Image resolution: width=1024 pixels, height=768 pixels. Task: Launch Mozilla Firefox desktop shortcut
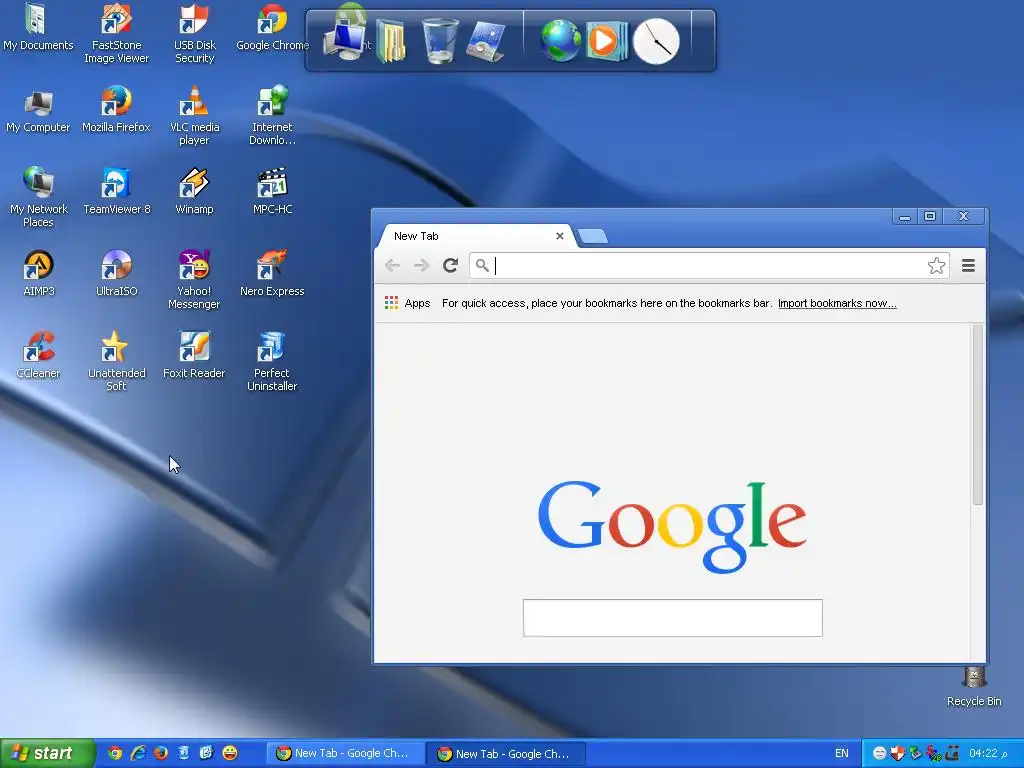[116, 110]
